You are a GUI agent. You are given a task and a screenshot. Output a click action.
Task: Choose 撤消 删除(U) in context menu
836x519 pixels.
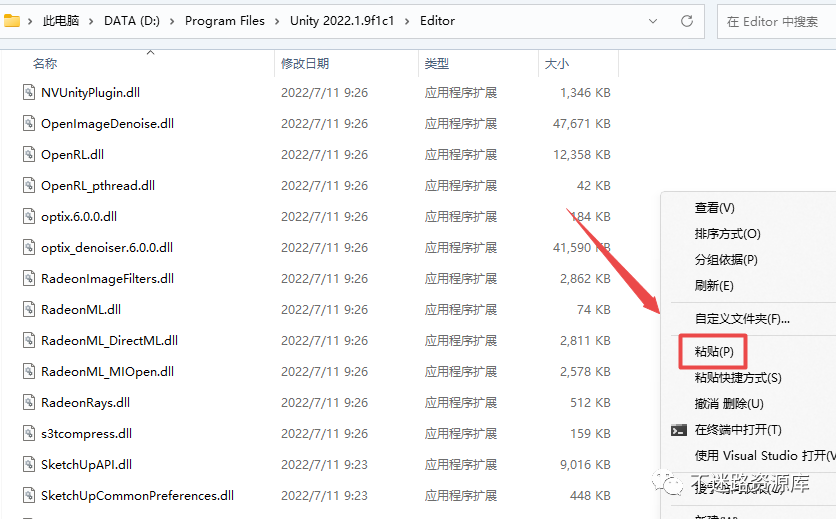pos(729,404)
